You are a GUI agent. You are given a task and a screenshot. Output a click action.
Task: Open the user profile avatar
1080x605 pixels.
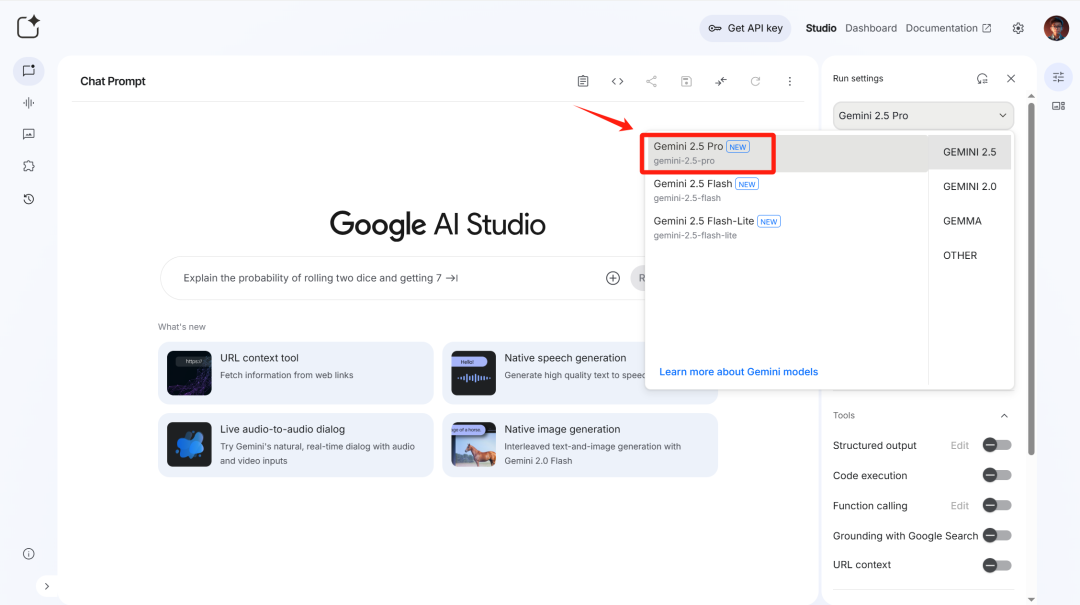coord(1056,28)
